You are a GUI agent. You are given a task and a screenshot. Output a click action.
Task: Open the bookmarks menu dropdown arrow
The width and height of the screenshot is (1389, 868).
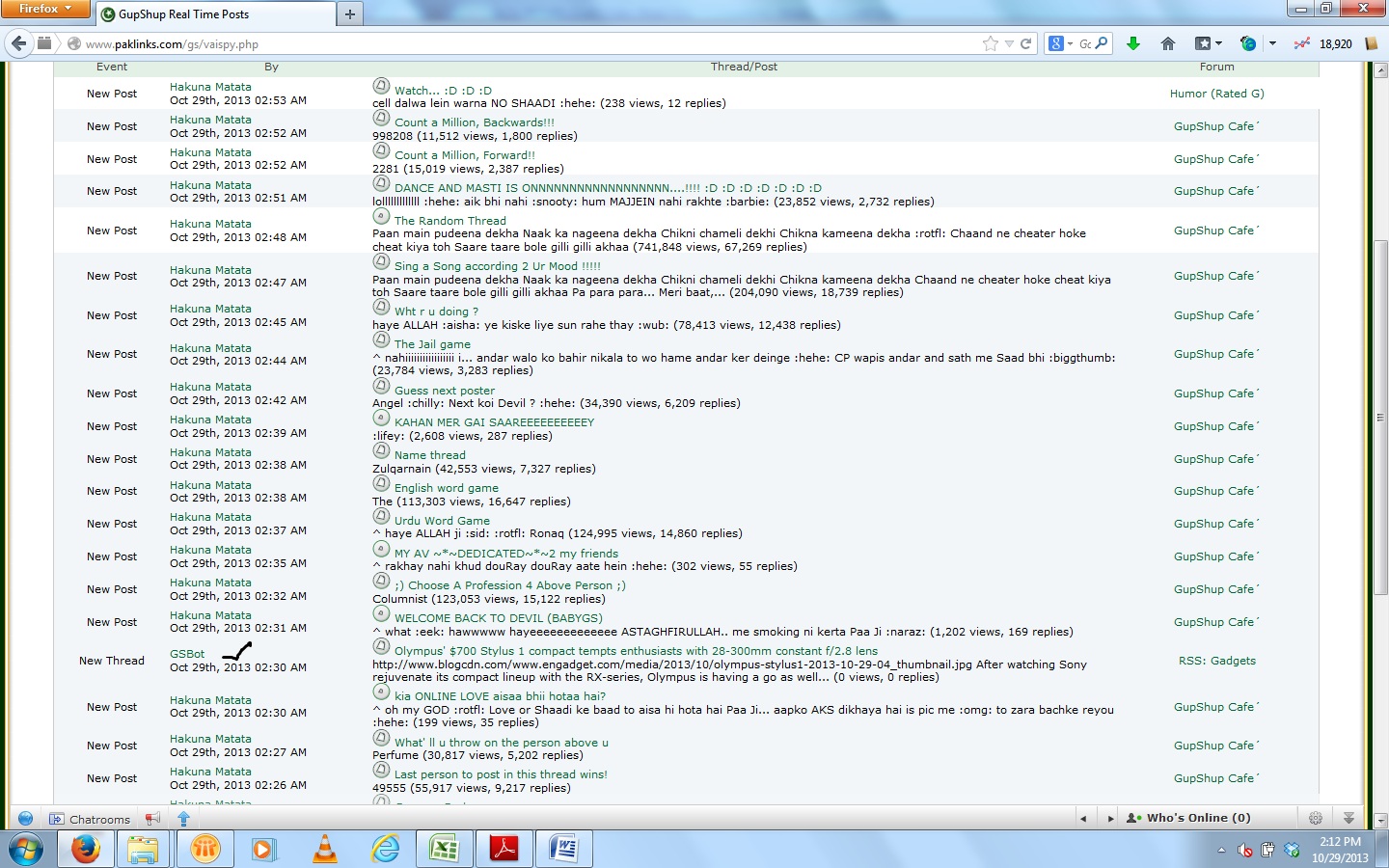tap(1218, 43)
